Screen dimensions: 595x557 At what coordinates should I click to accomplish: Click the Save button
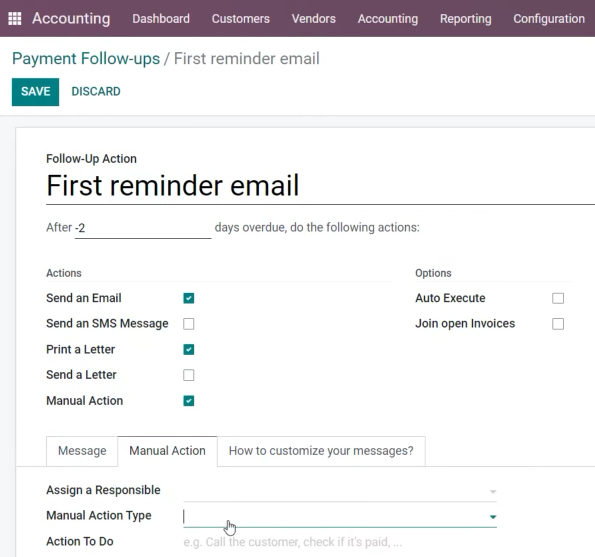tap(35, 92)
